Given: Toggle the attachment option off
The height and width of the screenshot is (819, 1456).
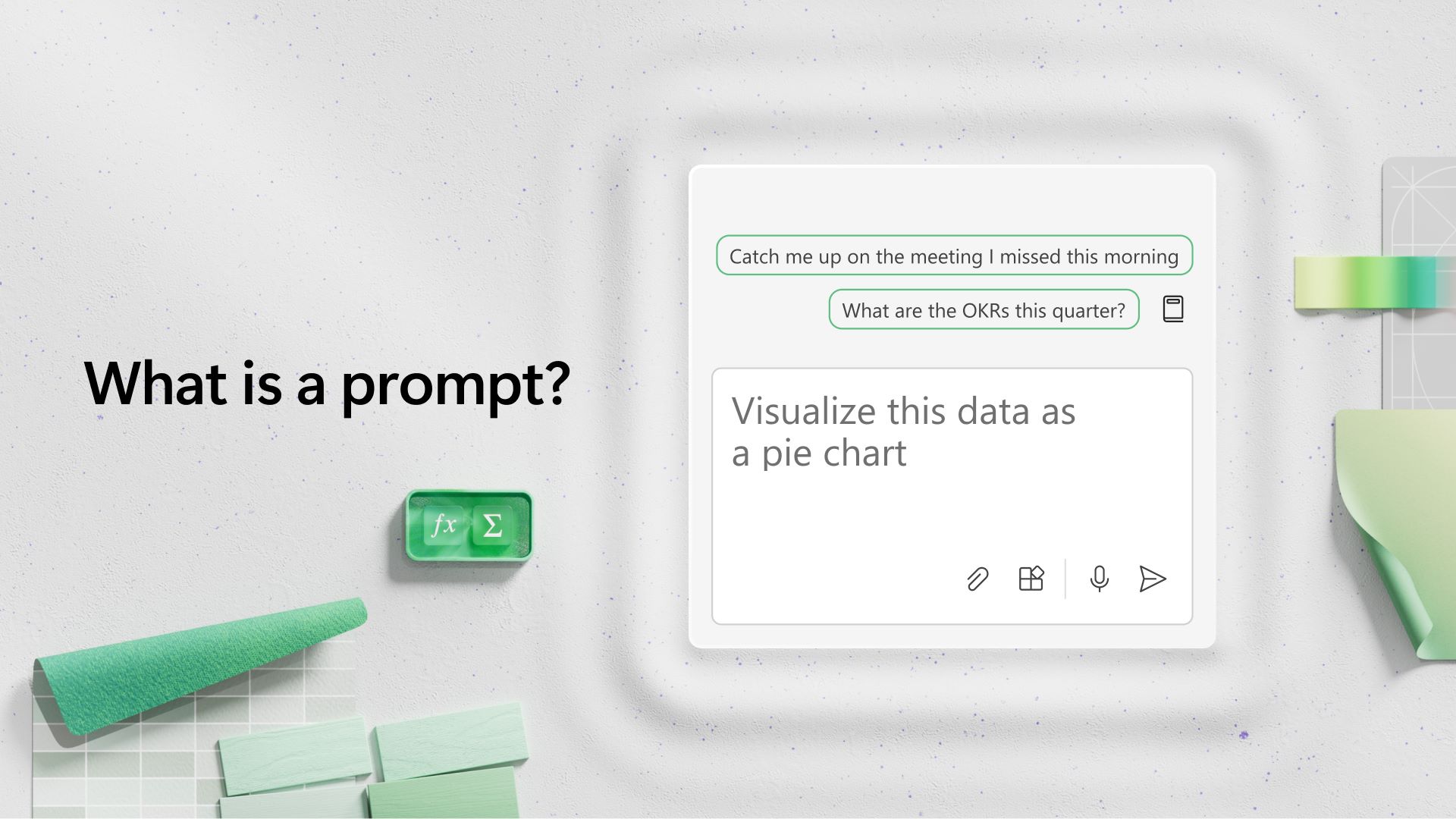Looking at the screenshot, I should (977, 578).
